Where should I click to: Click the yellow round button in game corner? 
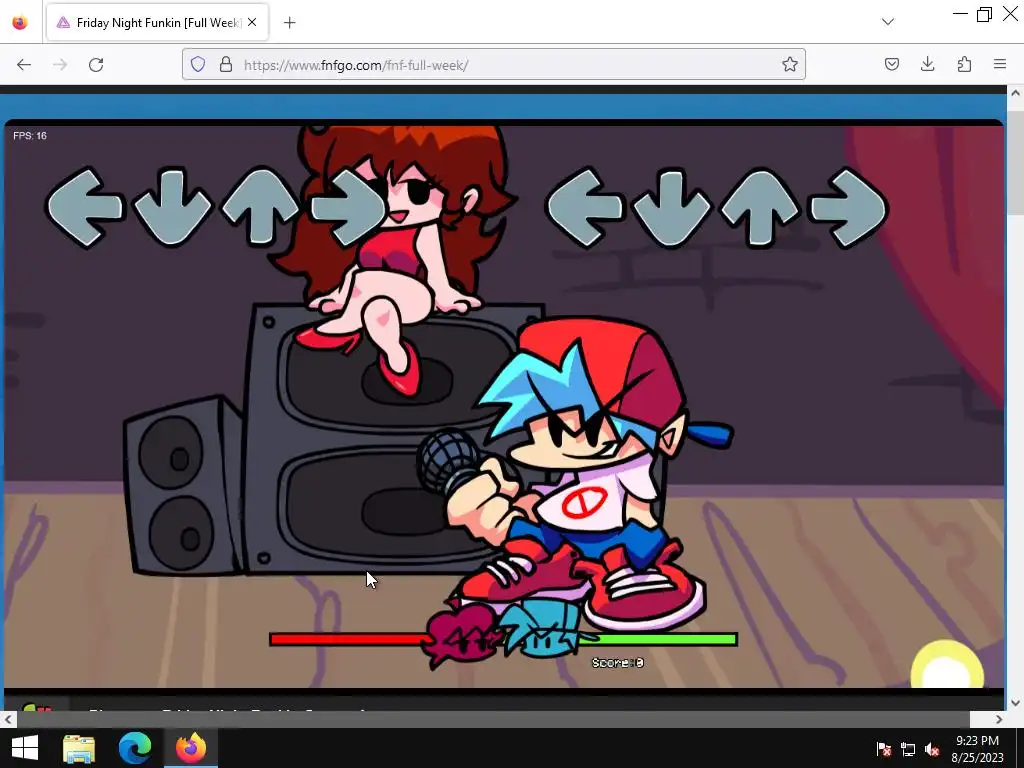[947, 665]
